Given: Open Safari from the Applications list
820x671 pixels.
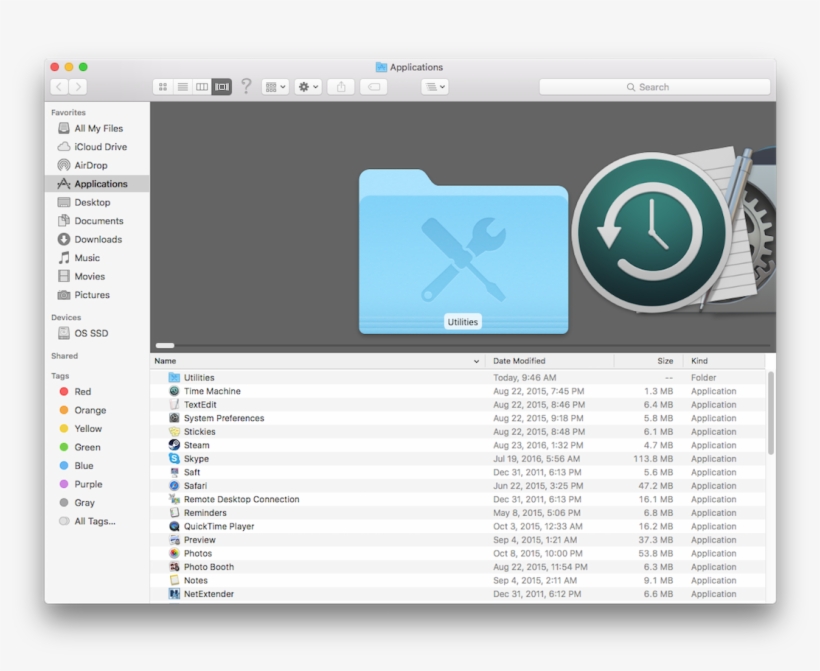Looking at the screenshot, I should 197,485.
